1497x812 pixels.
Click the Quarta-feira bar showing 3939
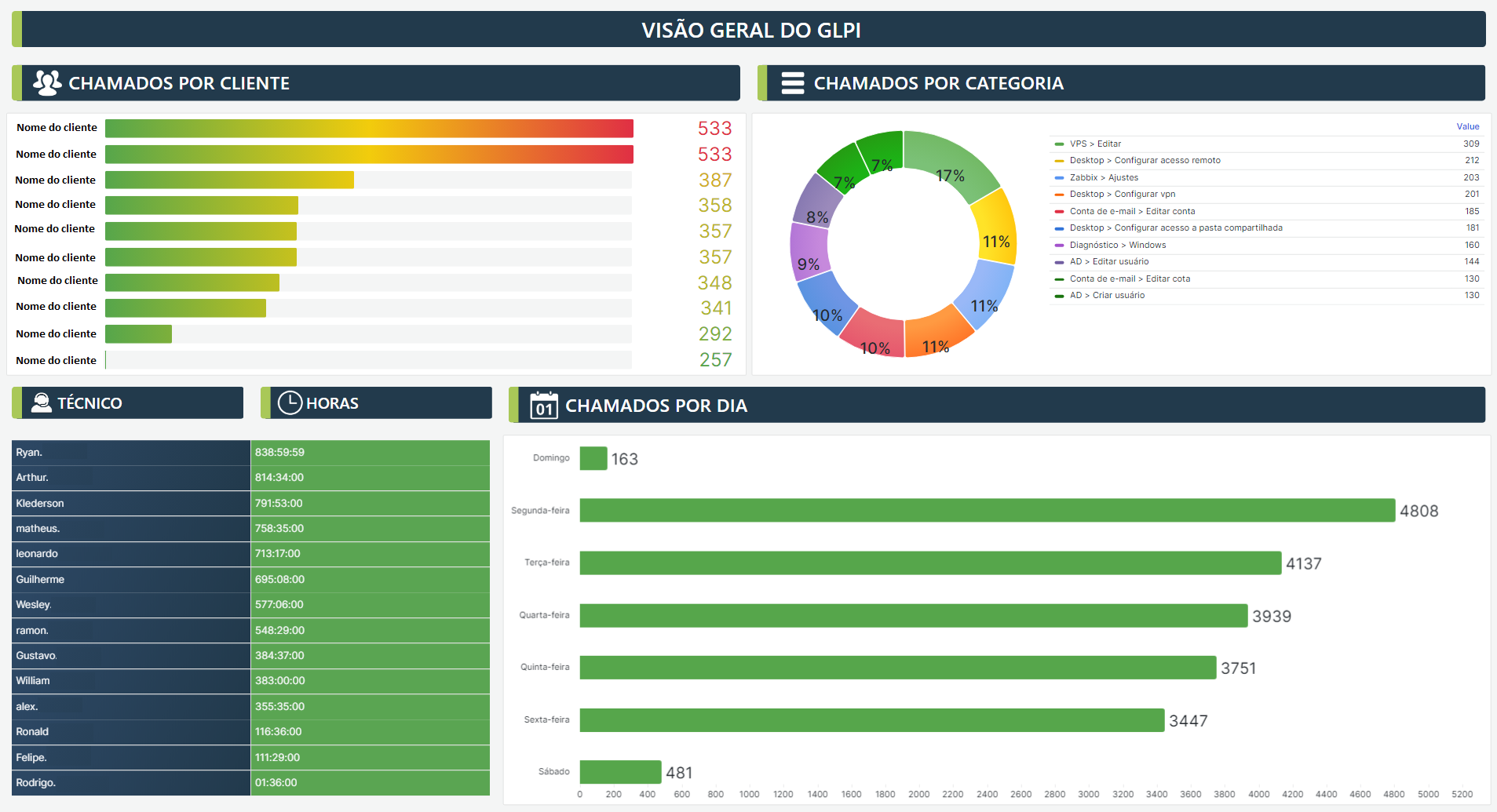(x=914, y=615)
